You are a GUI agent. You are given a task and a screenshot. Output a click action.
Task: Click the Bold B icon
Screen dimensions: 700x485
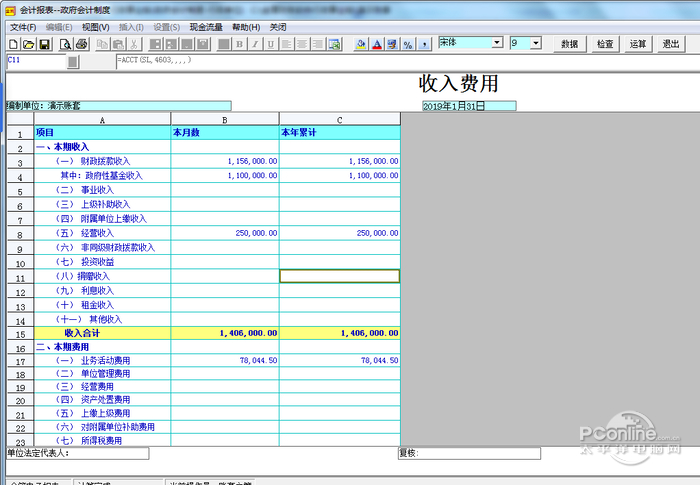point(240,44)
